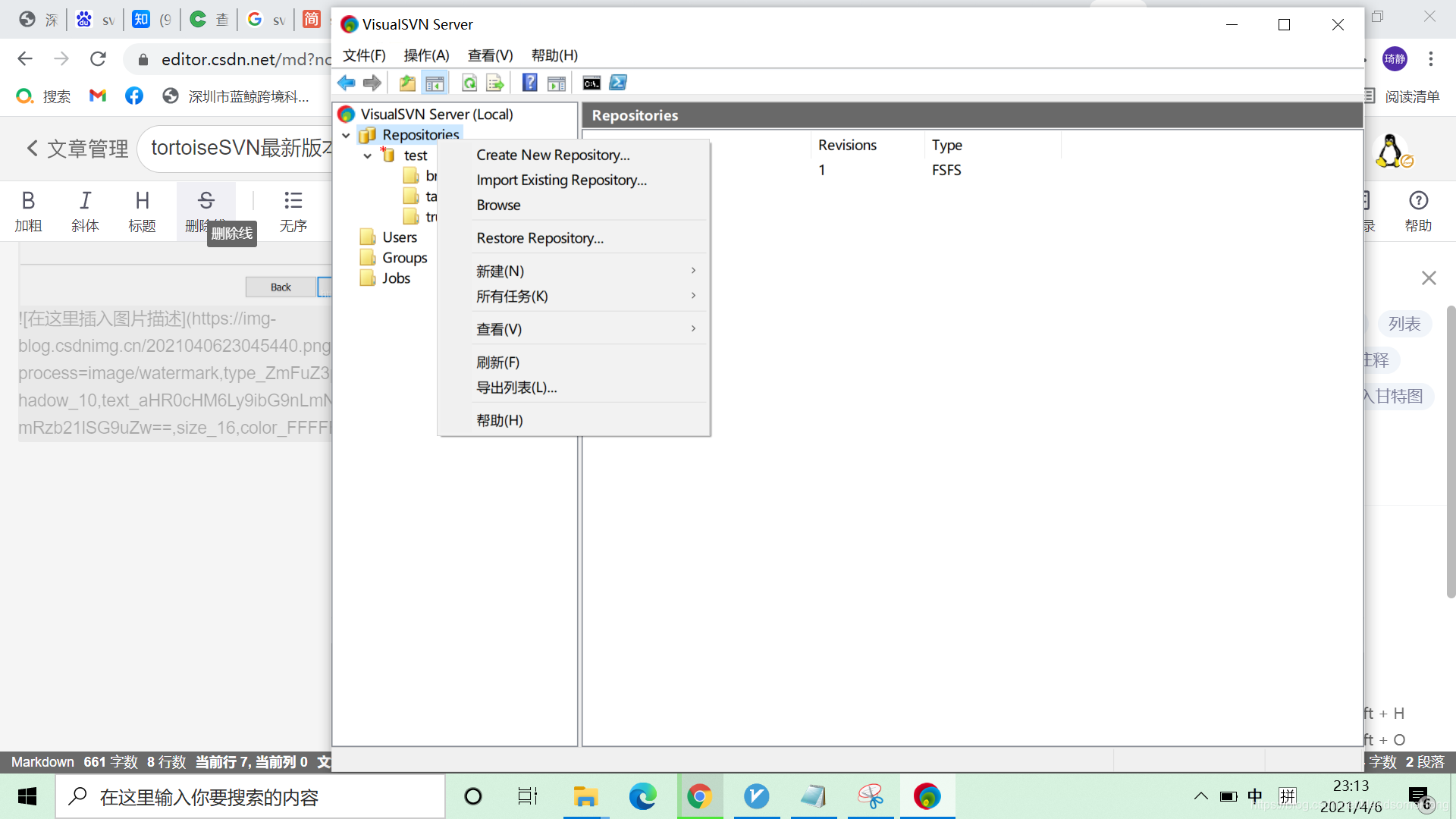Choose Import Existing Repository option

click(x=561, y=180)
